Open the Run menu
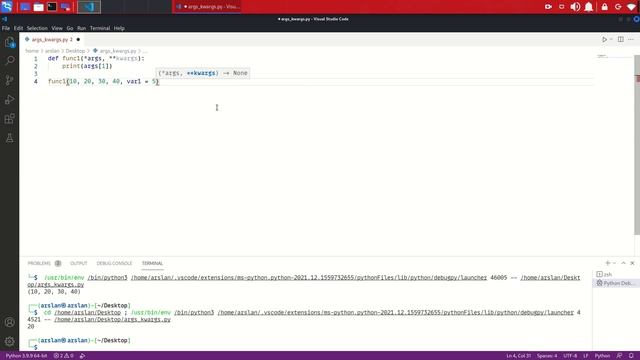Image resolution: width=640 pixels, height=360 pixels. (81, 28)
